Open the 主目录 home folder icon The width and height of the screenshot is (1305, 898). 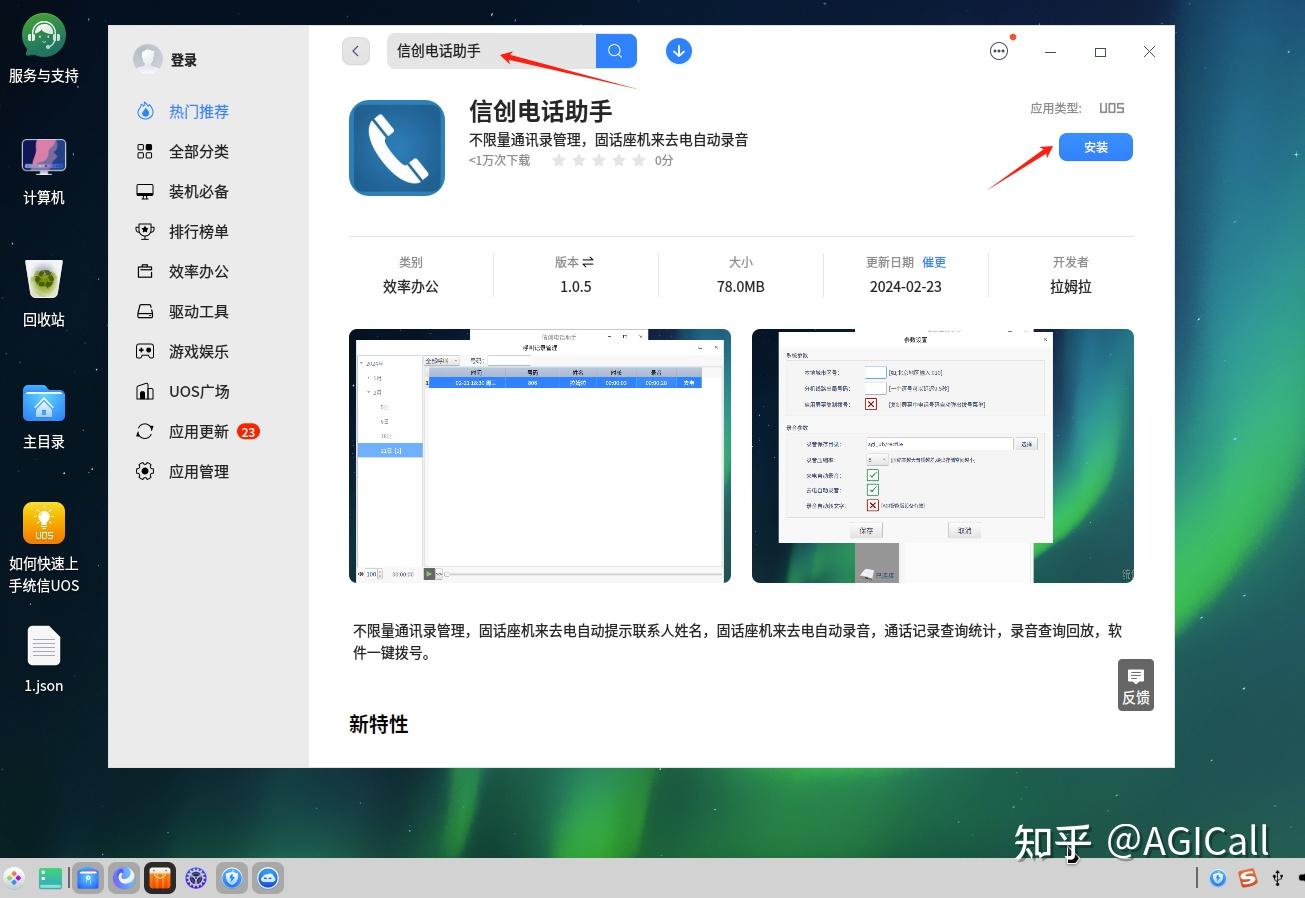pos(44,416)
